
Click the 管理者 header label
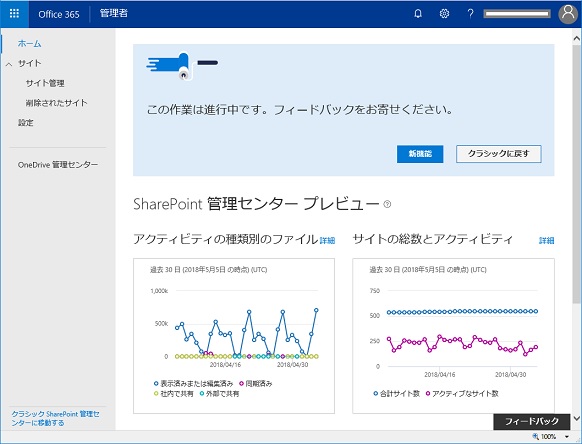[114, 13]
